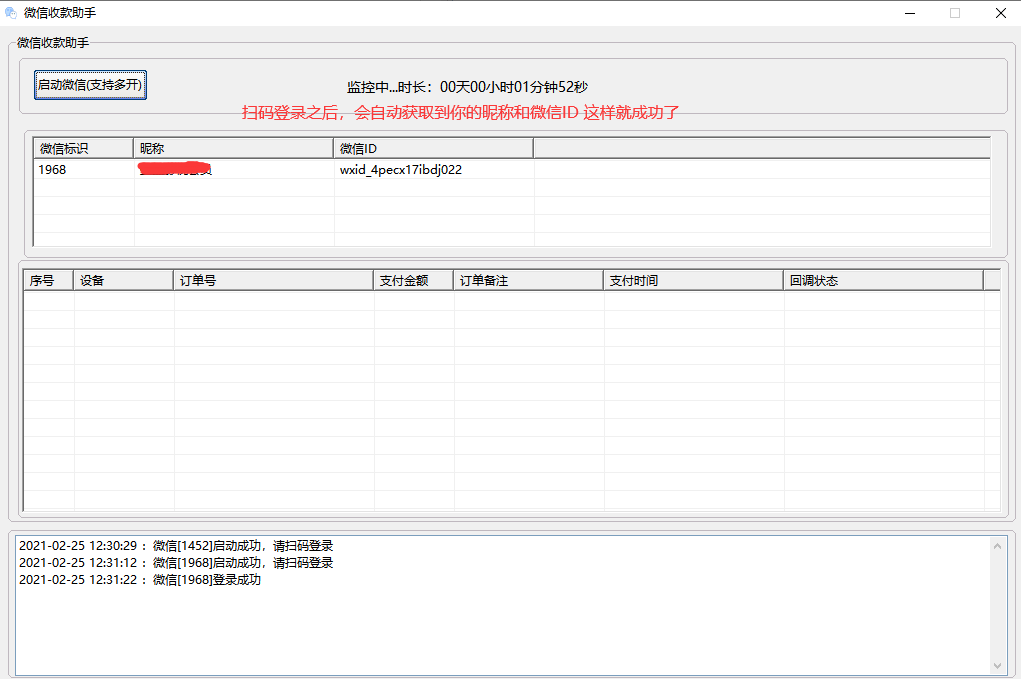The image size is (1021, 679).
Task: Sort by 支付金额 column header
Action: point(413,281)
